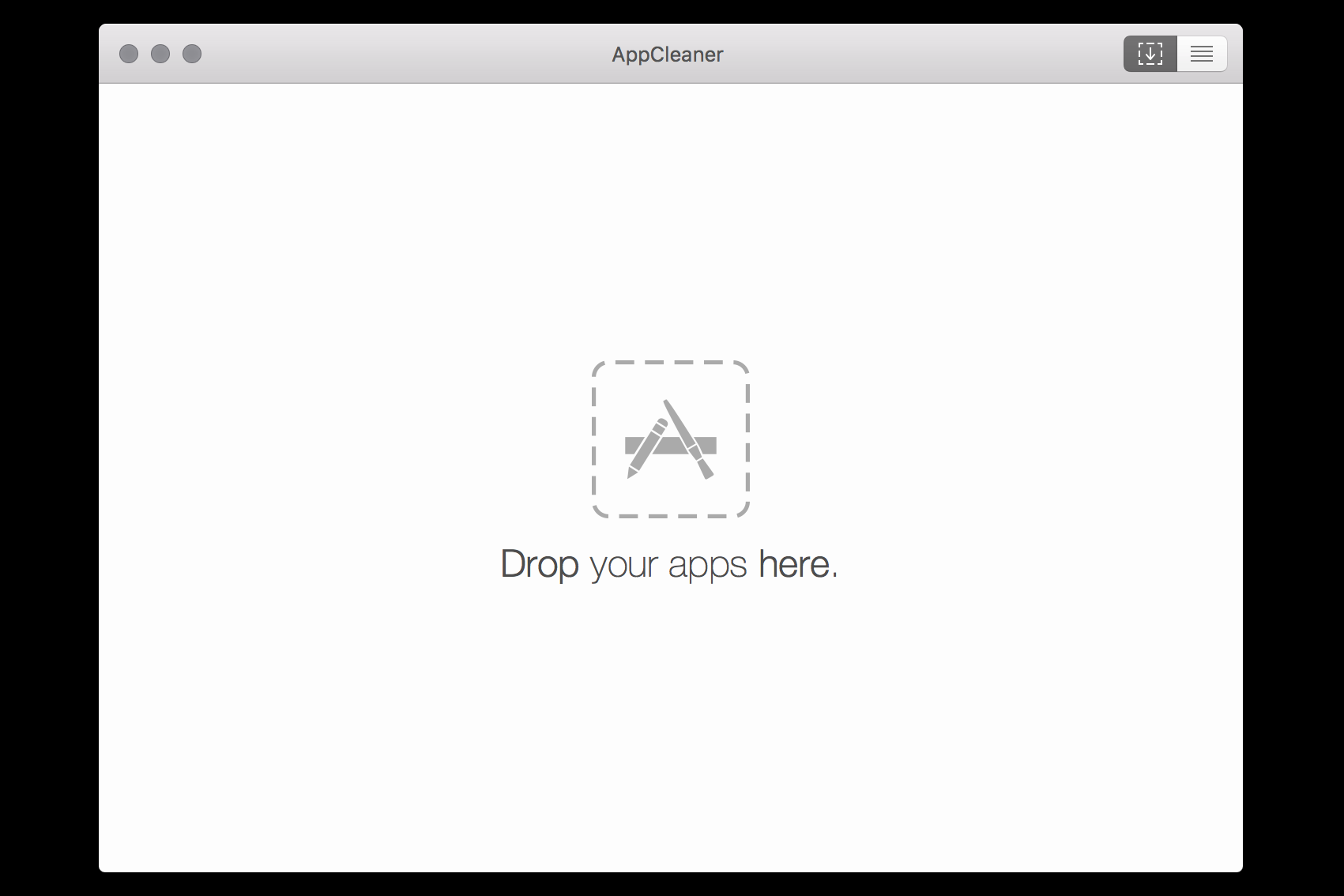Click blank white area above the drop zone
The image size is (1344, 896).
(670, 221)
